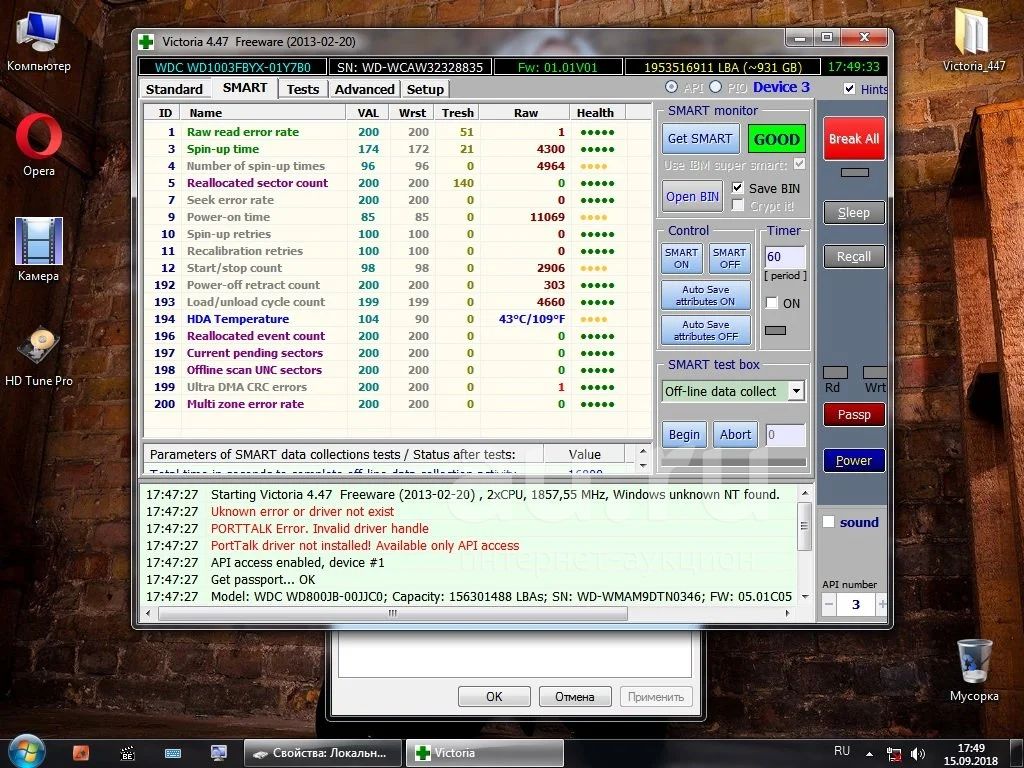Image resolution: width=1024 pixels, height=768 pixels.
Task: Click the Open BIN button
Action: [692, 197]
